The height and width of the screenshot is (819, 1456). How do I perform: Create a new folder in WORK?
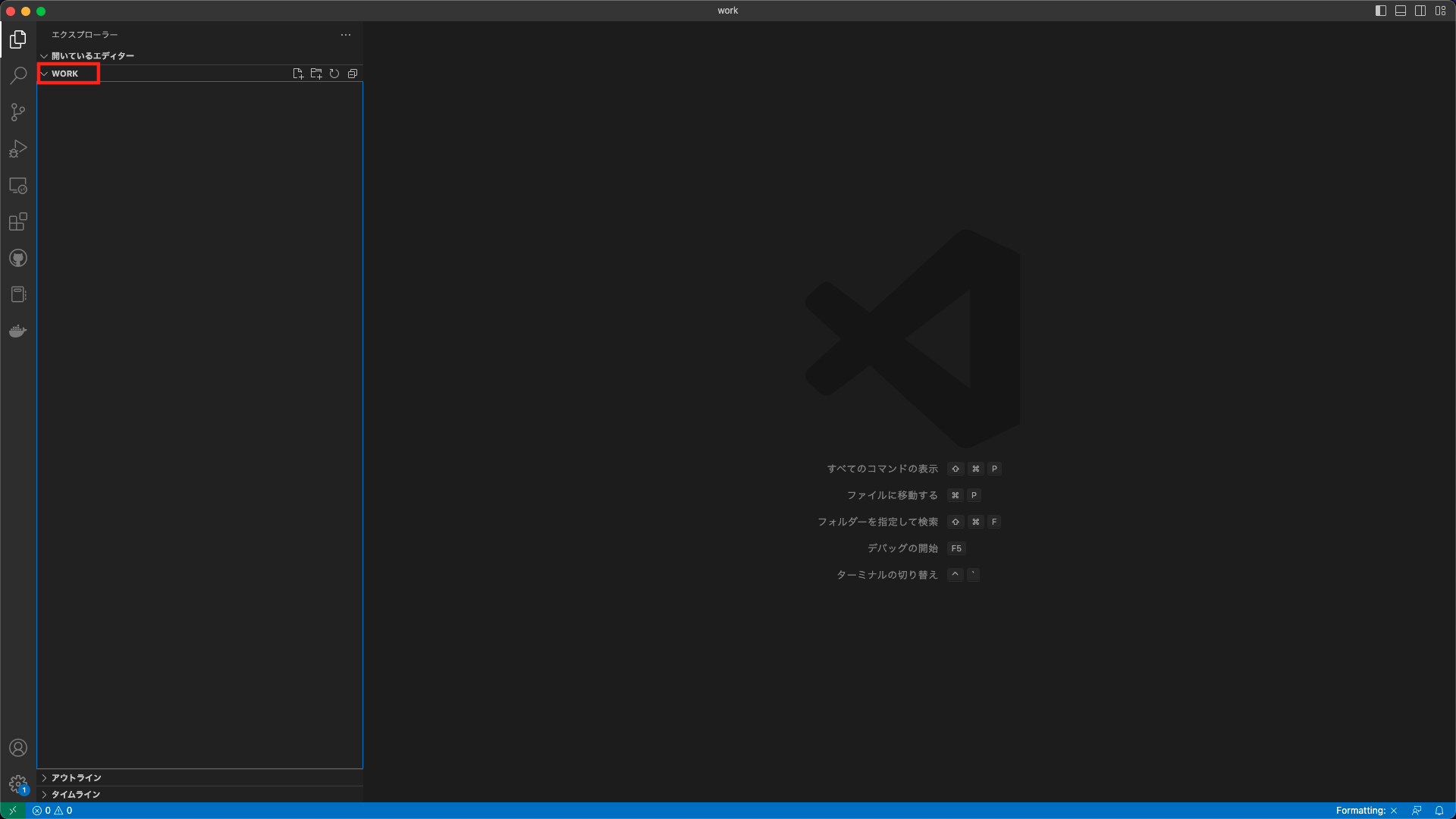pos(316,73)
